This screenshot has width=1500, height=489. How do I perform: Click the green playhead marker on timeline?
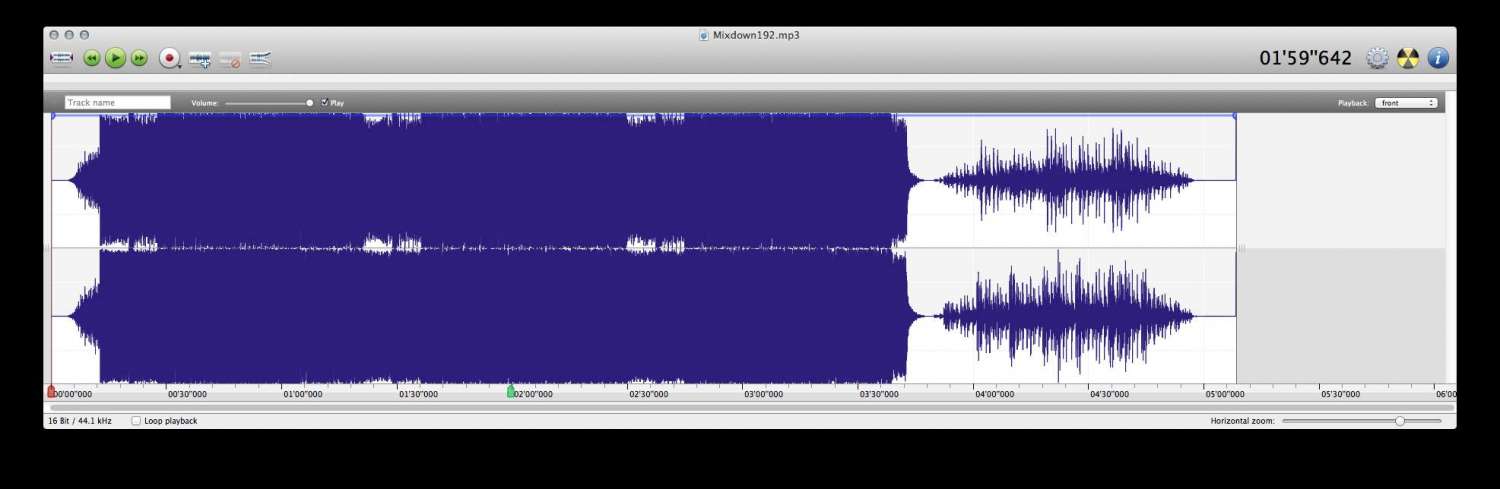tap(511, 392)
